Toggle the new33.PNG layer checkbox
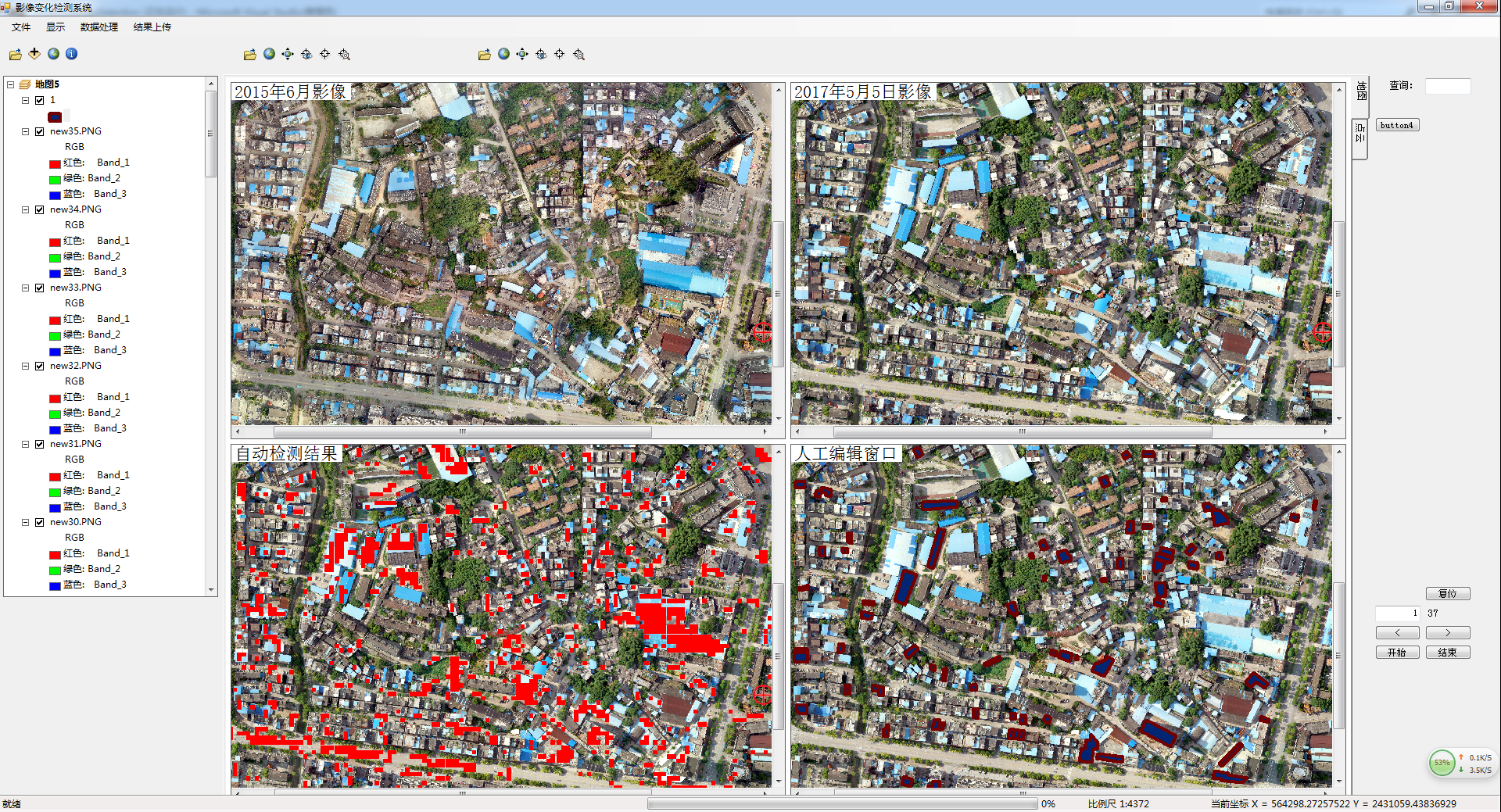 [x=40, y=288]
